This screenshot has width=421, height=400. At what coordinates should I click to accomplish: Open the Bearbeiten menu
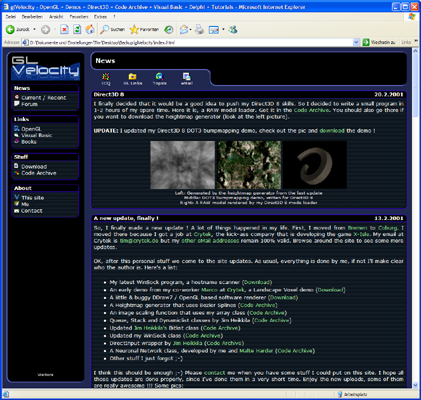pyautogui.click(x=32, y=17)
